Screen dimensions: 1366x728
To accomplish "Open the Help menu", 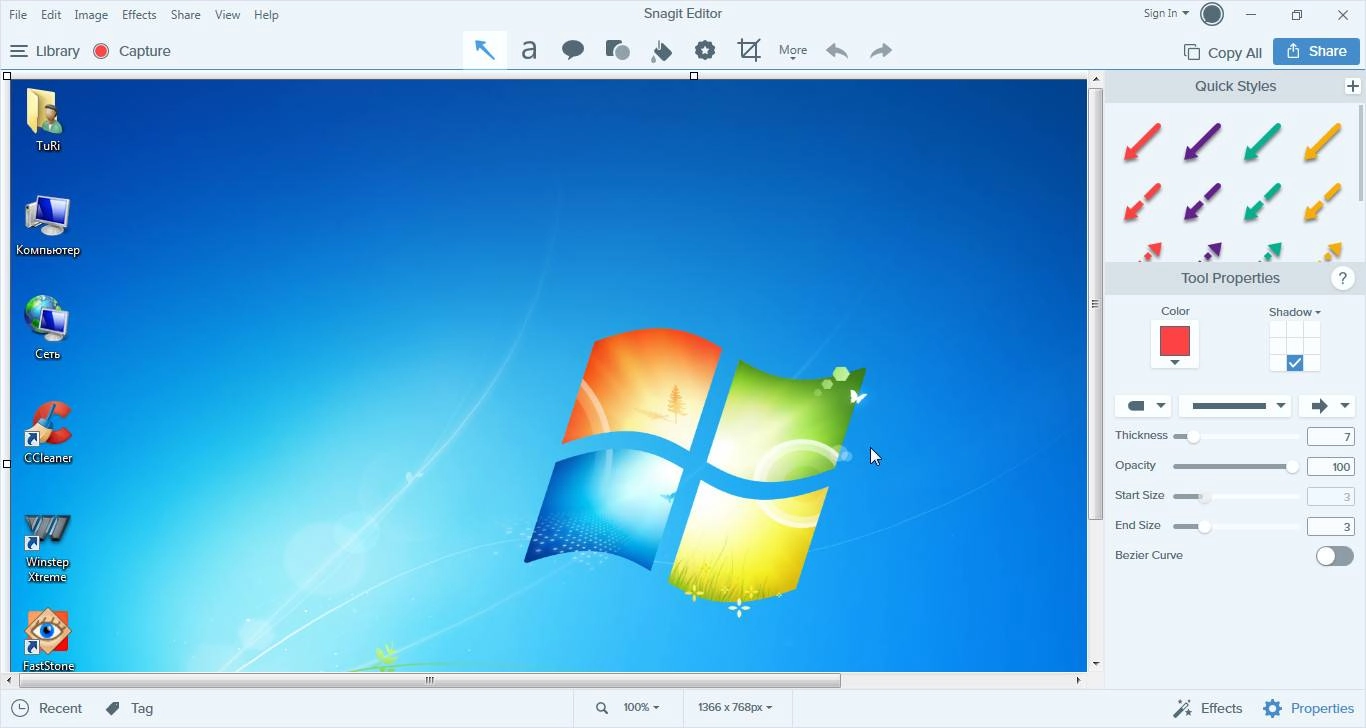I will click(x=266, y=15).
